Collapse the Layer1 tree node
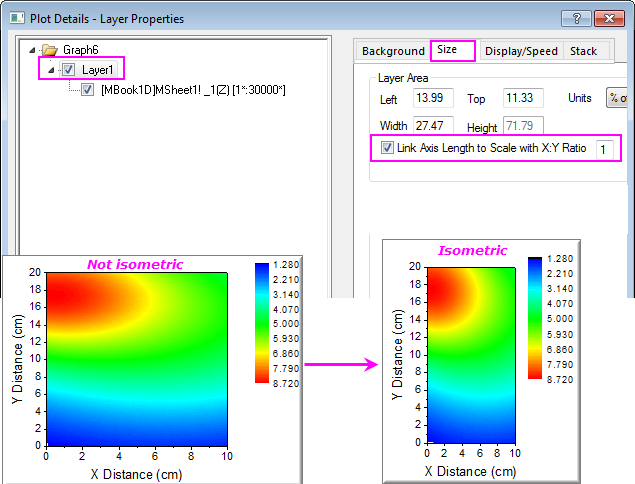This screenshot has width=635, height=484. click(51, 70)
